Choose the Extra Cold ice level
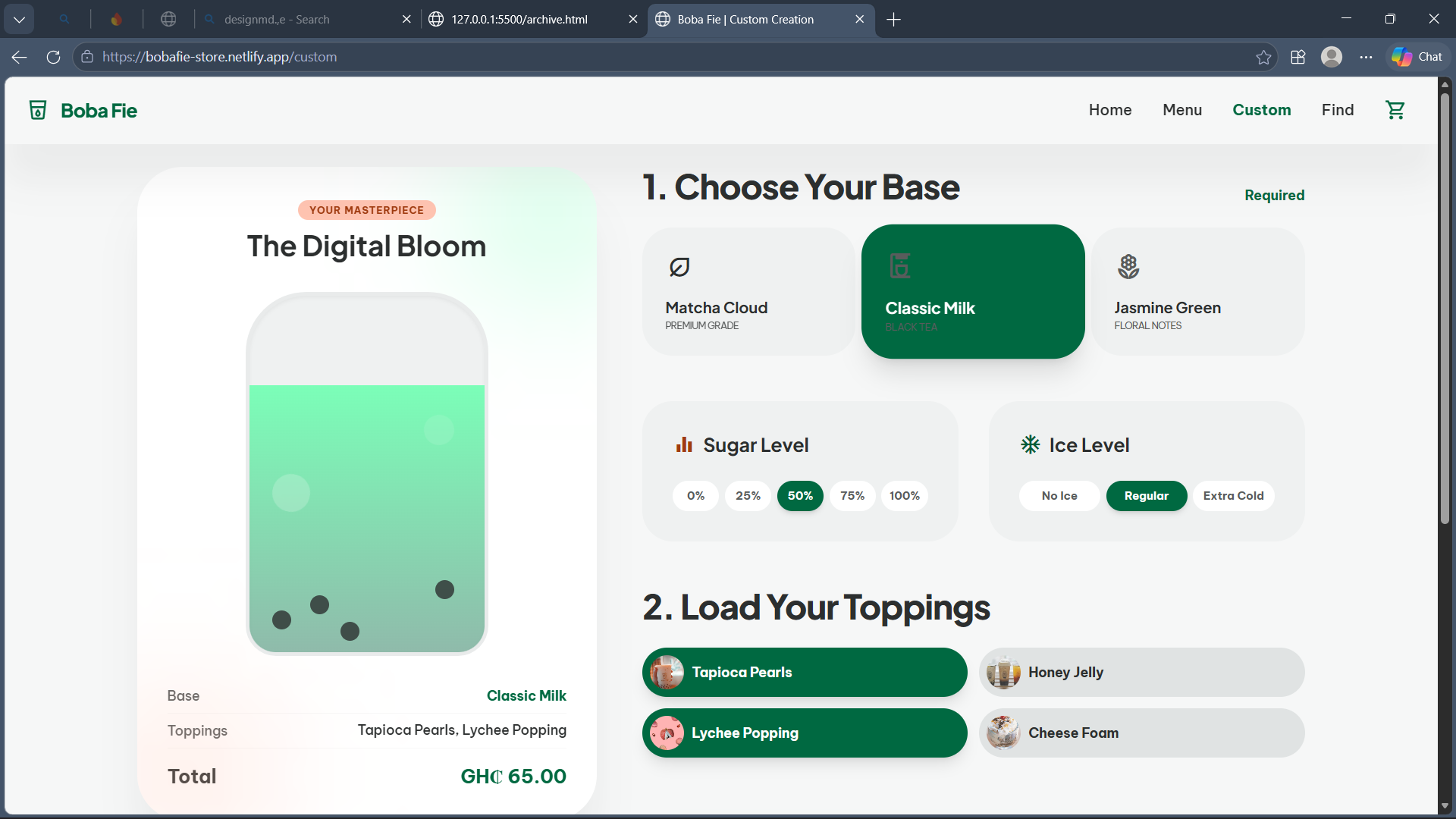The image size is (1456, 819). pos(1233,496)
